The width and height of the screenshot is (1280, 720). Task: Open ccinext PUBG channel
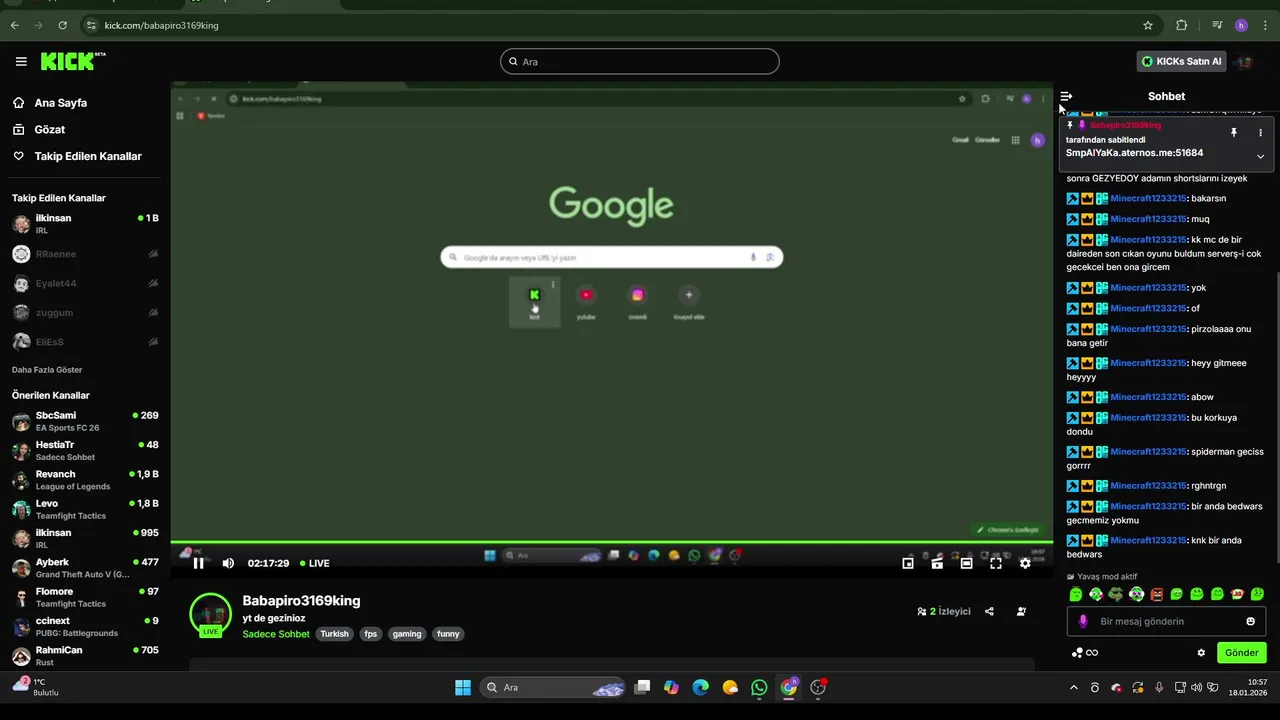coord(85,626)
